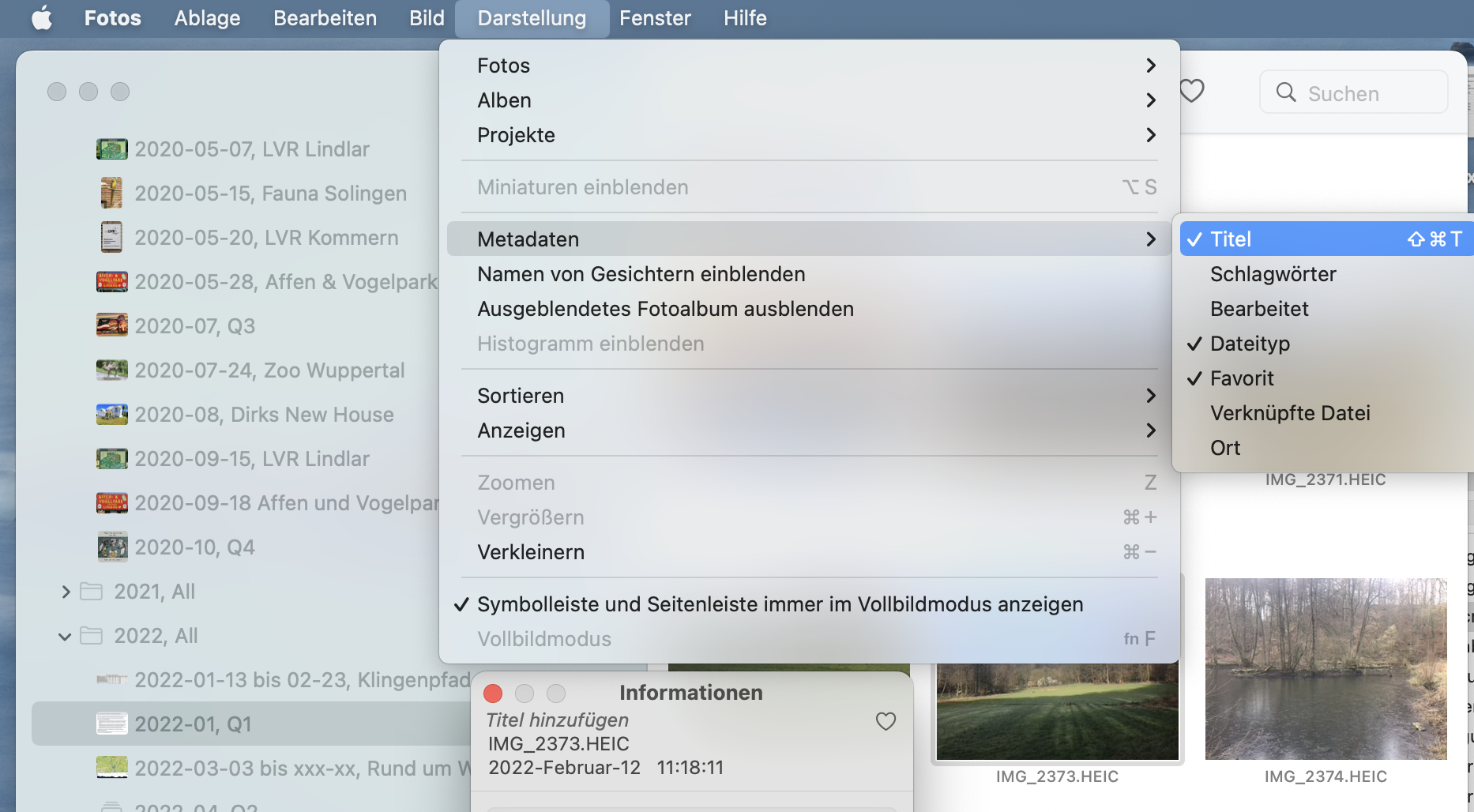Image resolution: width=1474 pixels, height=812 pixels.
Task: Uncheck the Dateityp metadata option
Action: pyautogui.click(x=1250, y=344)
